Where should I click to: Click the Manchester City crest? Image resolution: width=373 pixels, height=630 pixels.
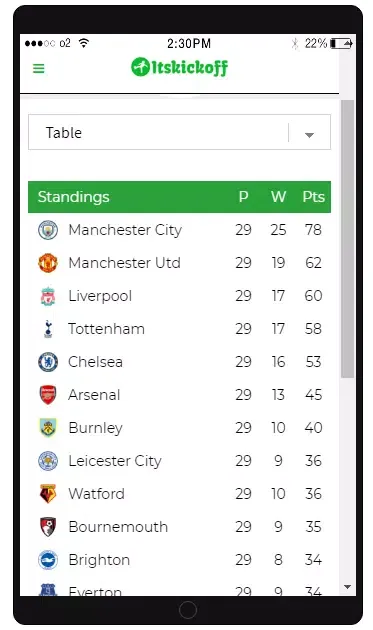[48, 230]
